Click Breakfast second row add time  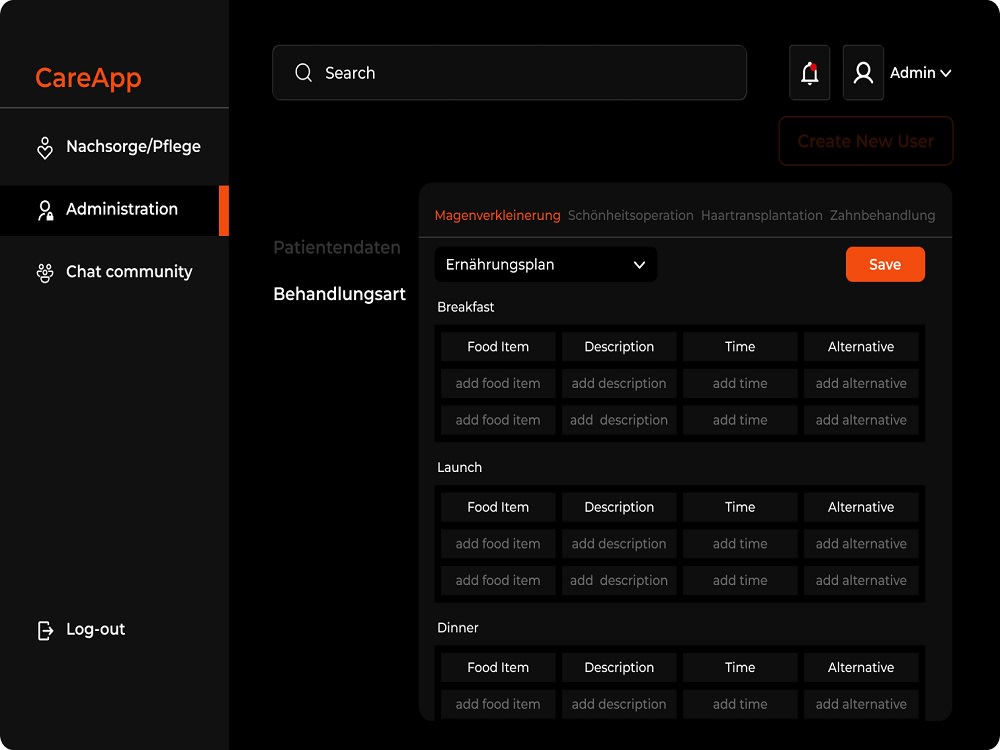pos(740,420)
